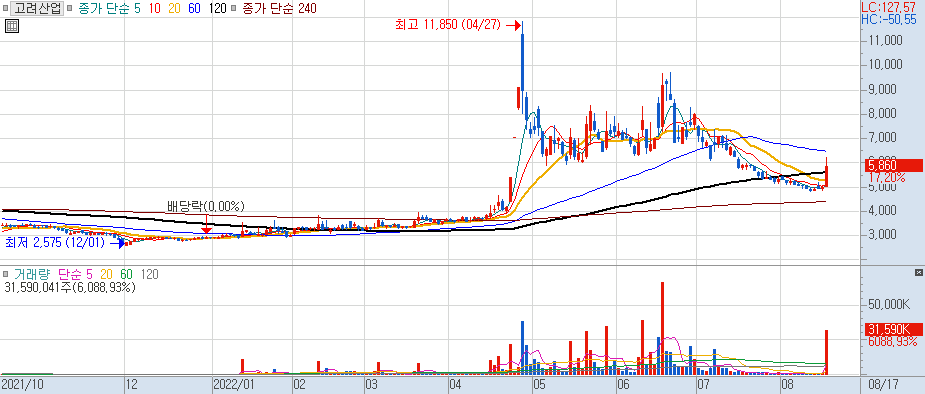Click the 최저 2,575 (12/01) low annotation
This screenshot has height=394, width=925.
[54, 242]
